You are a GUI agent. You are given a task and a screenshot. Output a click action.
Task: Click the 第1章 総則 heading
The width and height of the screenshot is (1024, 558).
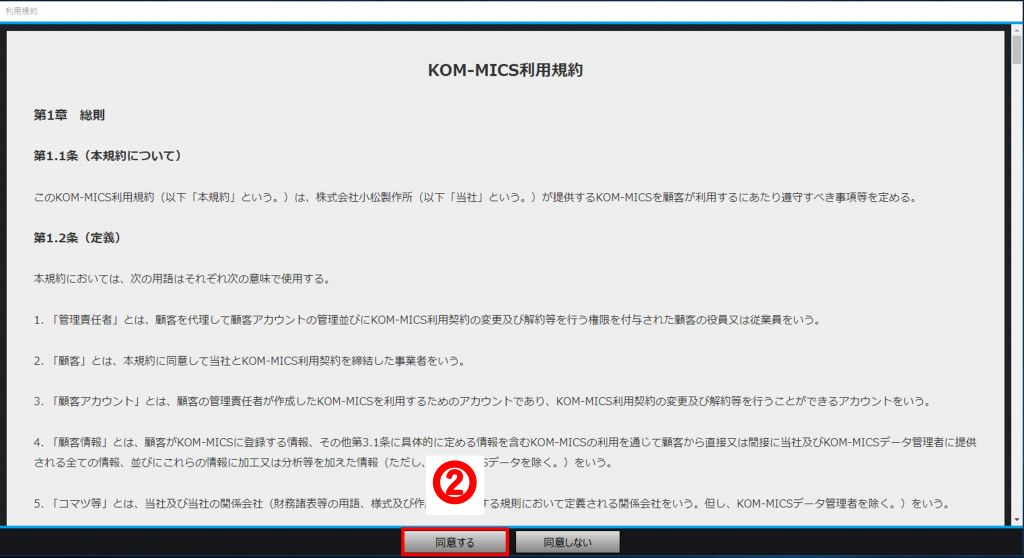click(x=69, y=115)
